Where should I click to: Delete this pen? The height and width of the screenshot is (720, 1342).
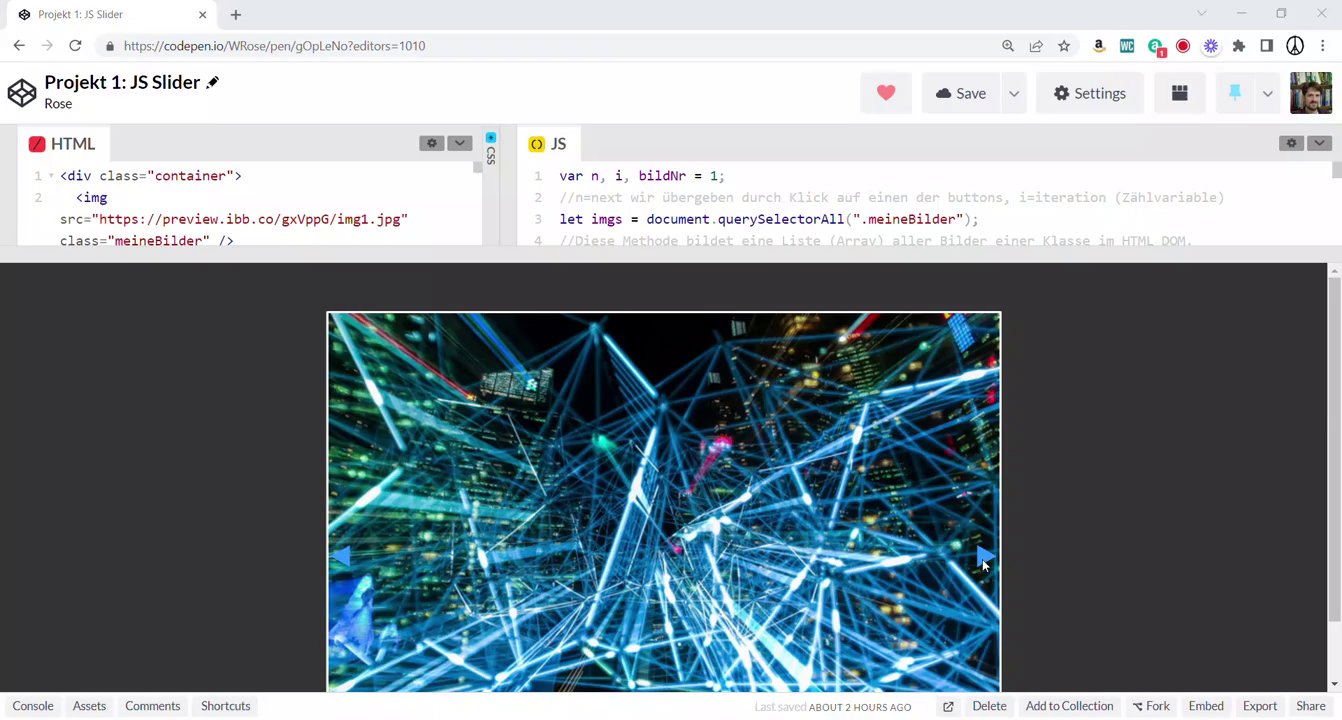[x=989, y=706]
